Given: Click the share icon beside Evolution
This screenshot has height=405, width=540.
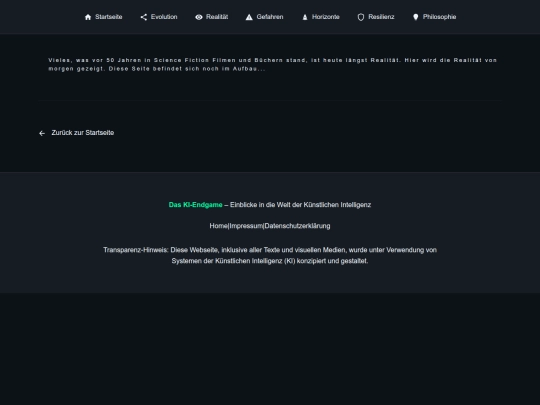Looking at the screenshot, I should point(144,17).
